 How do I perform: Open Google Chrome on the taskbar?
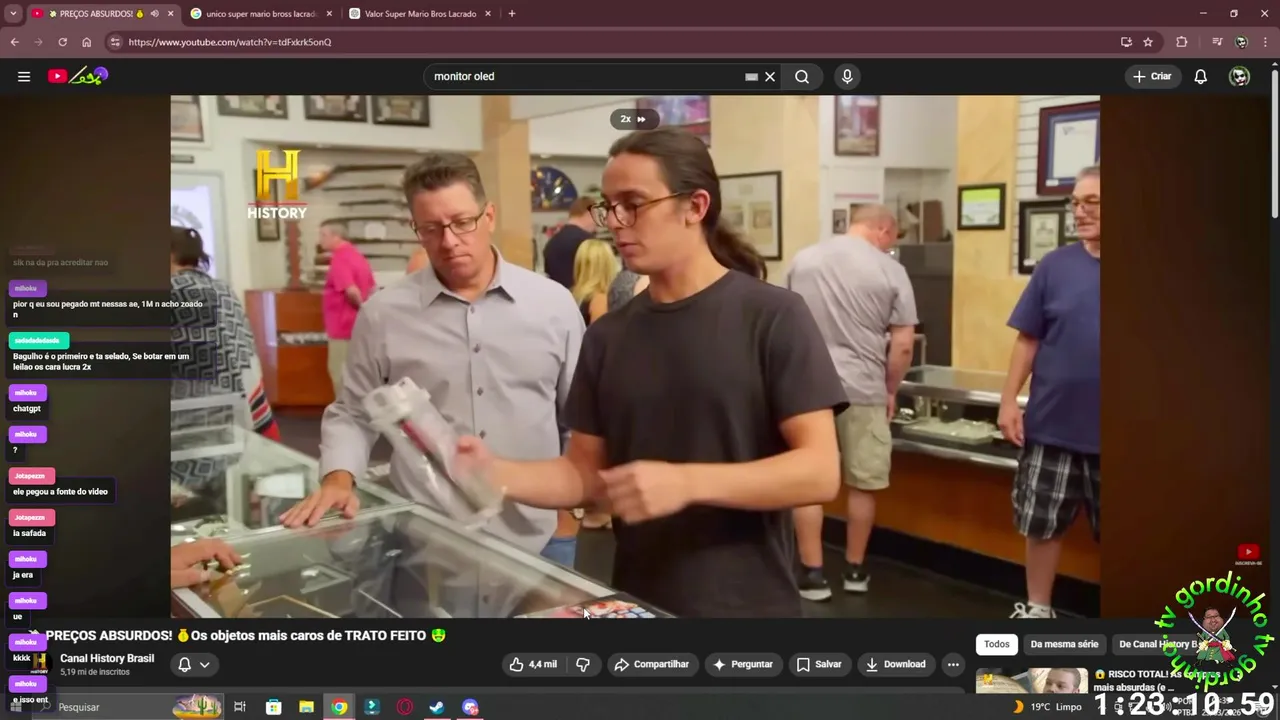tap(339, 707)
